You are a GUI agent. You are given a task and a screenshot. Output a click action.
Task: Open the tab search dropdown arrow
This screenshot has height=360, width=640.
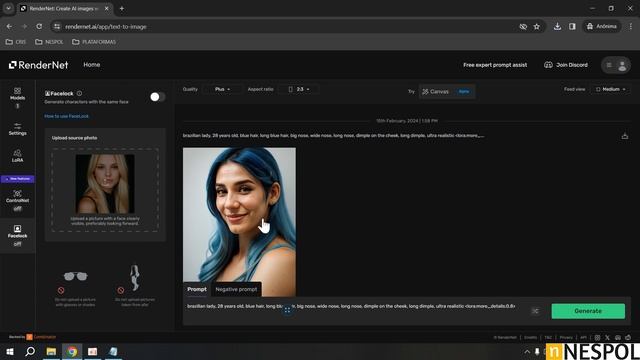coord(8,8)
